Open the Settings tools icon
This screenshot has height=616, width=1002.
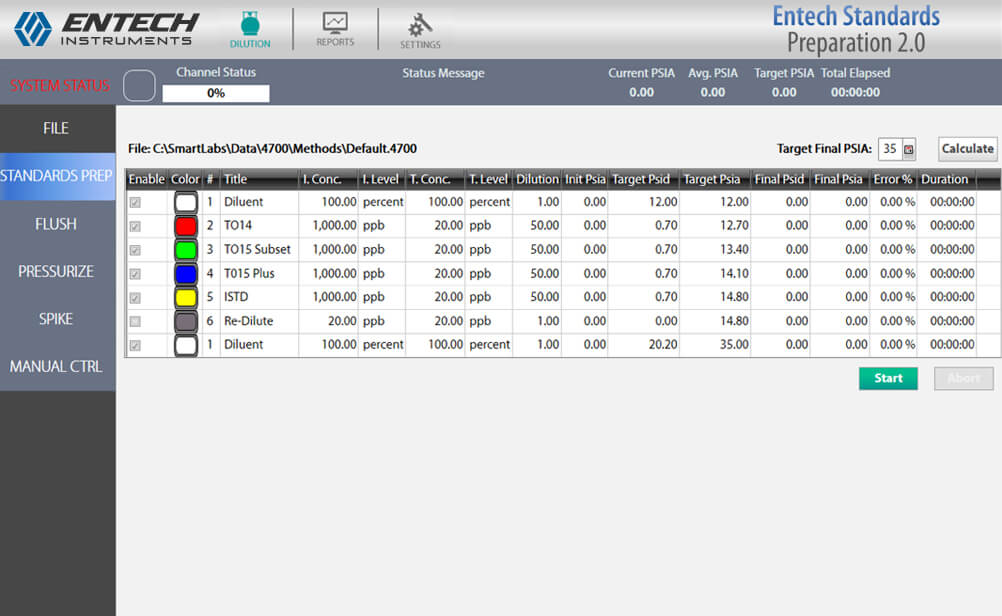pos(420,31)
